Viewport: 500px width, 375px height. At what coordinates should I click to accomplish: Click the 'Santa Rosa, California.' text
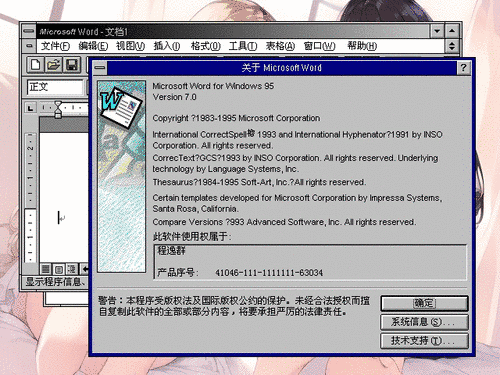click(196, 209)
